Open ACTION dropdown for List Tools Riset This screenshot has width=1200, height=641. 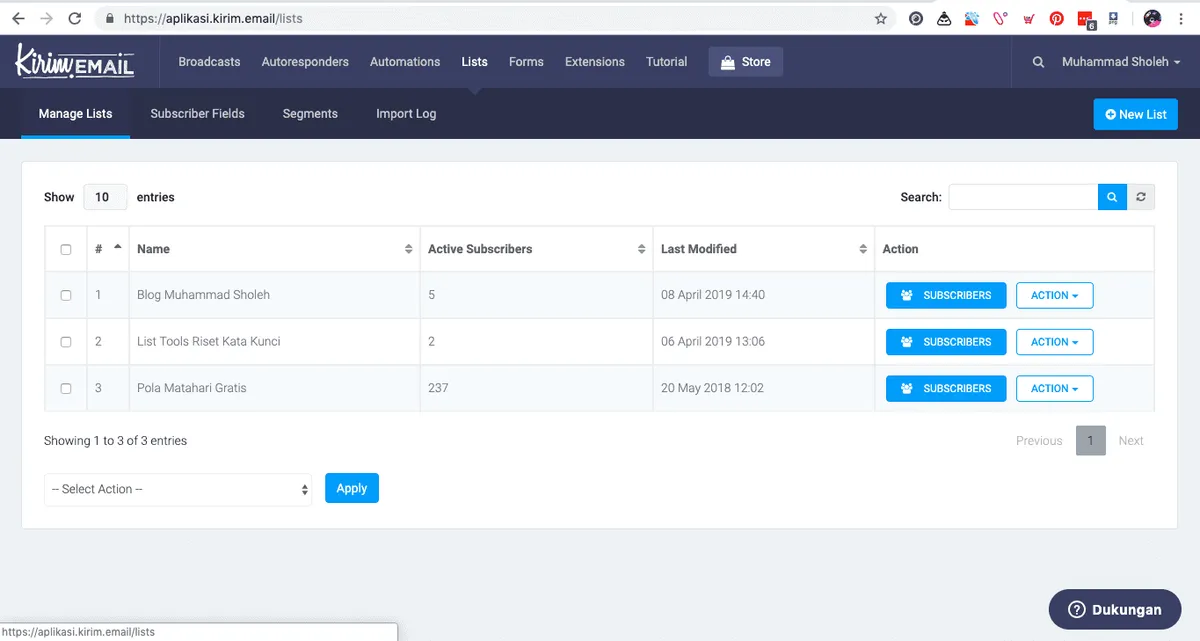[x=1054, y=342]
